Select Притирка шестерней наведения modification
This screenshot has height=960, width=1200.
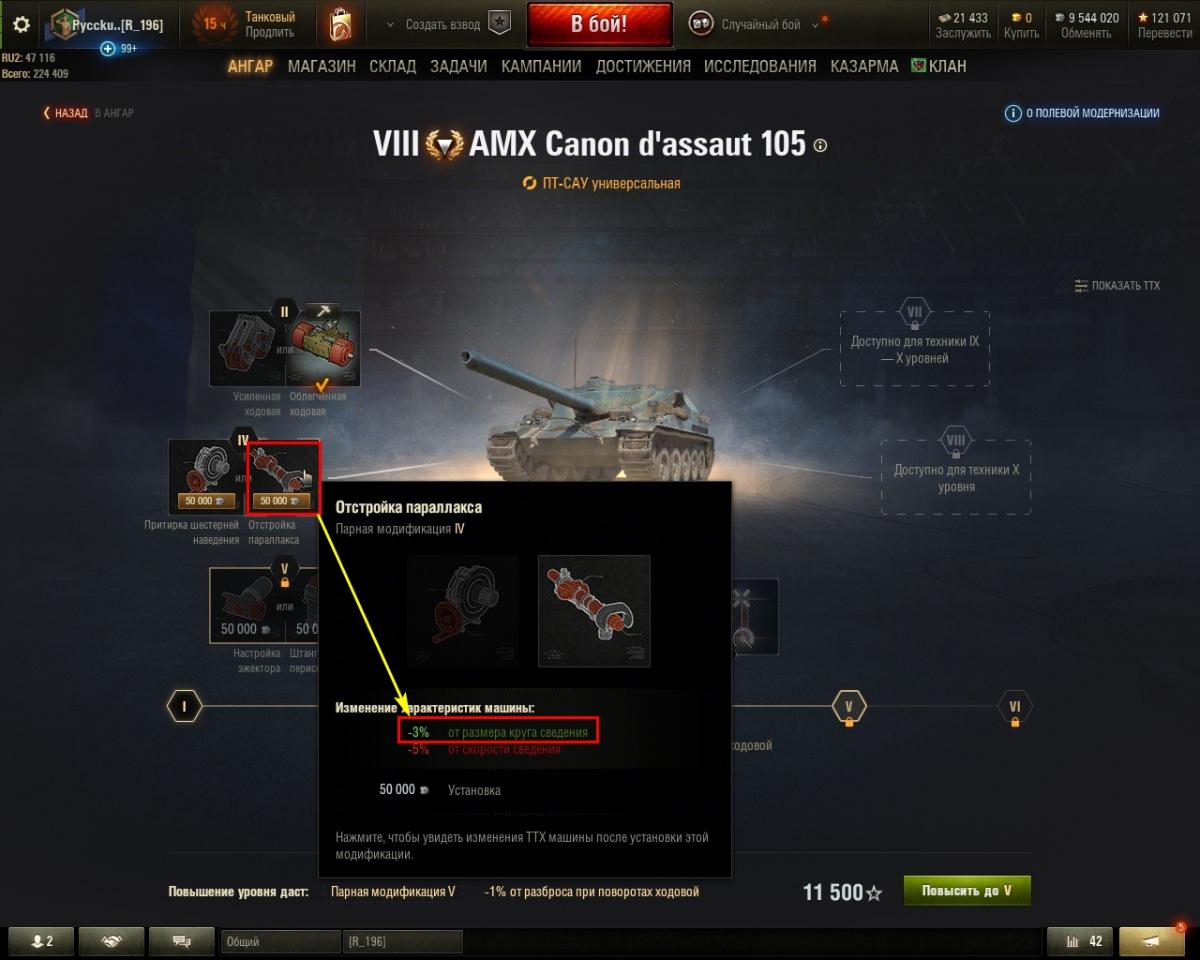click(x=206, y=477)
